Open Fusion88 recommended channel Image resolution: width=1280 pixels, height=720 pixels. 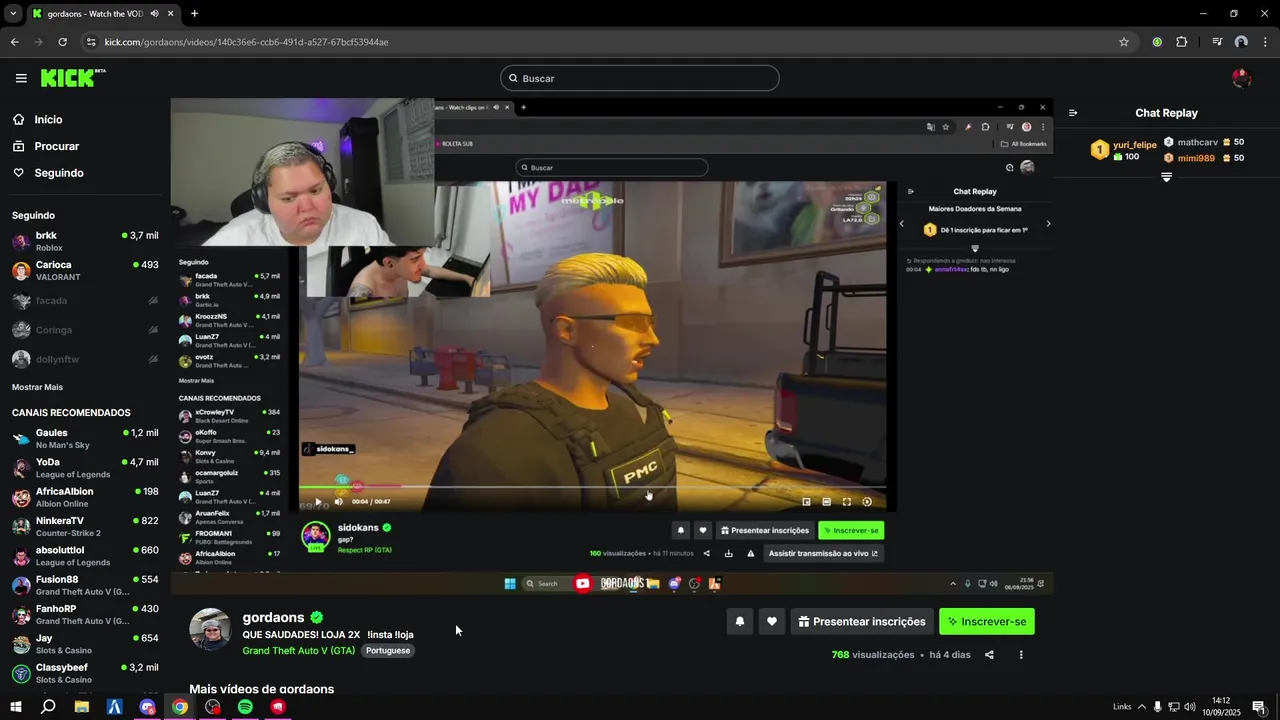click(85, 585)
